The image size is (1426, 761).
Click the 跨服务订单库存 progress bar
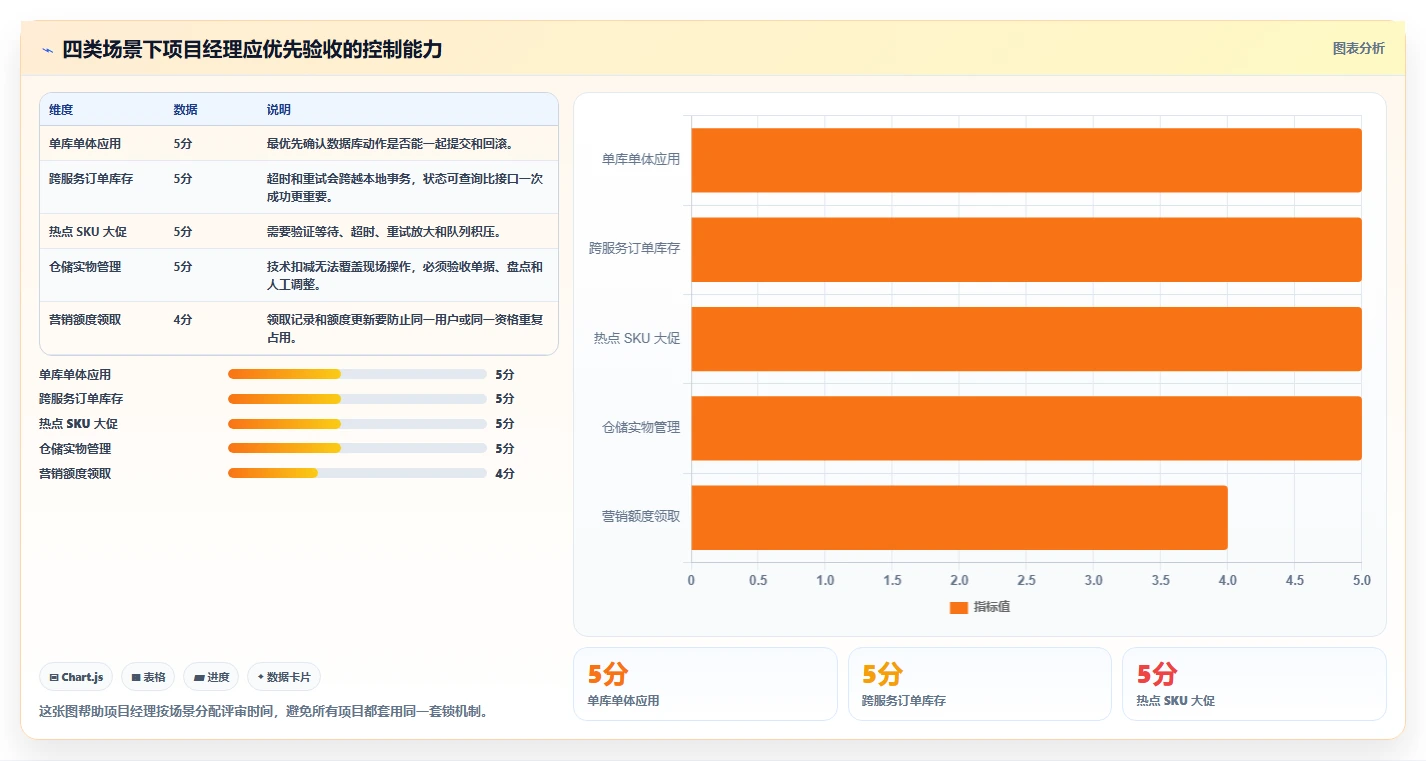coord(357,399)
